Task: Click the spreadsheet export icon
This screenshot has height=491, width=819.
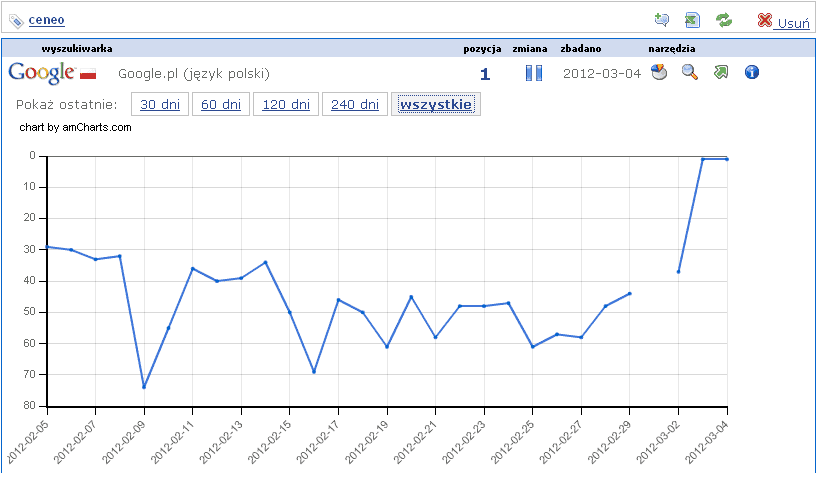Action: click(692, 20)
